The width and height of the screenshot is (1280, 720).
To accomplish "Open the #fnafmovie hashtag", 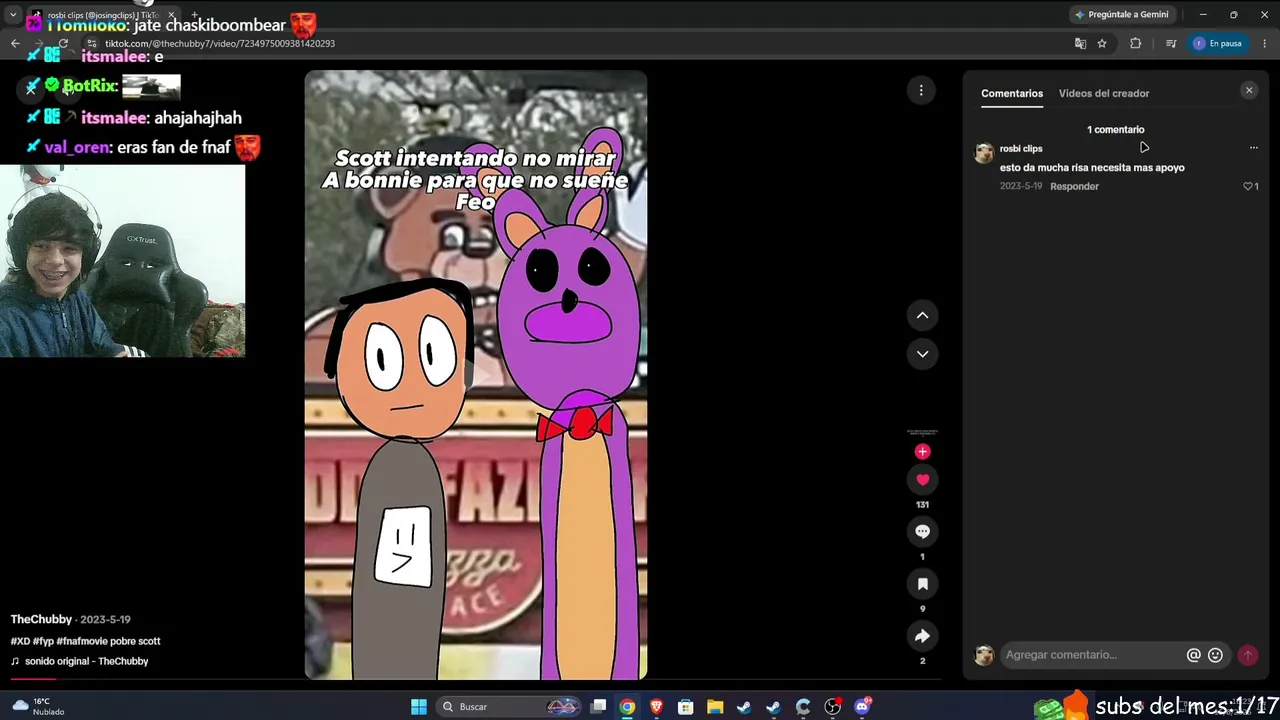I will 83,641.
